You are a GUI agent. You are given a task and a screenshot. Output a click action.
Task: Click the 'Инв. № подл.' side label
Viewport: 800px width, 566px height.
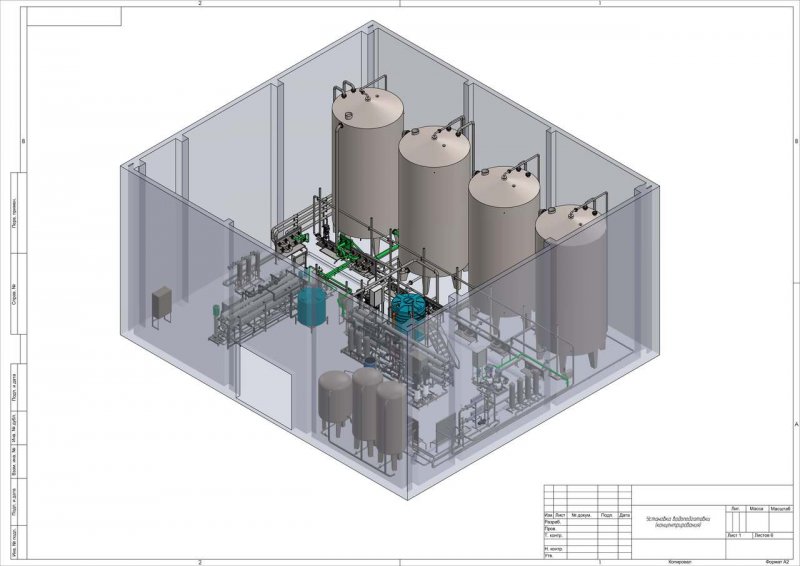point(15,544)
